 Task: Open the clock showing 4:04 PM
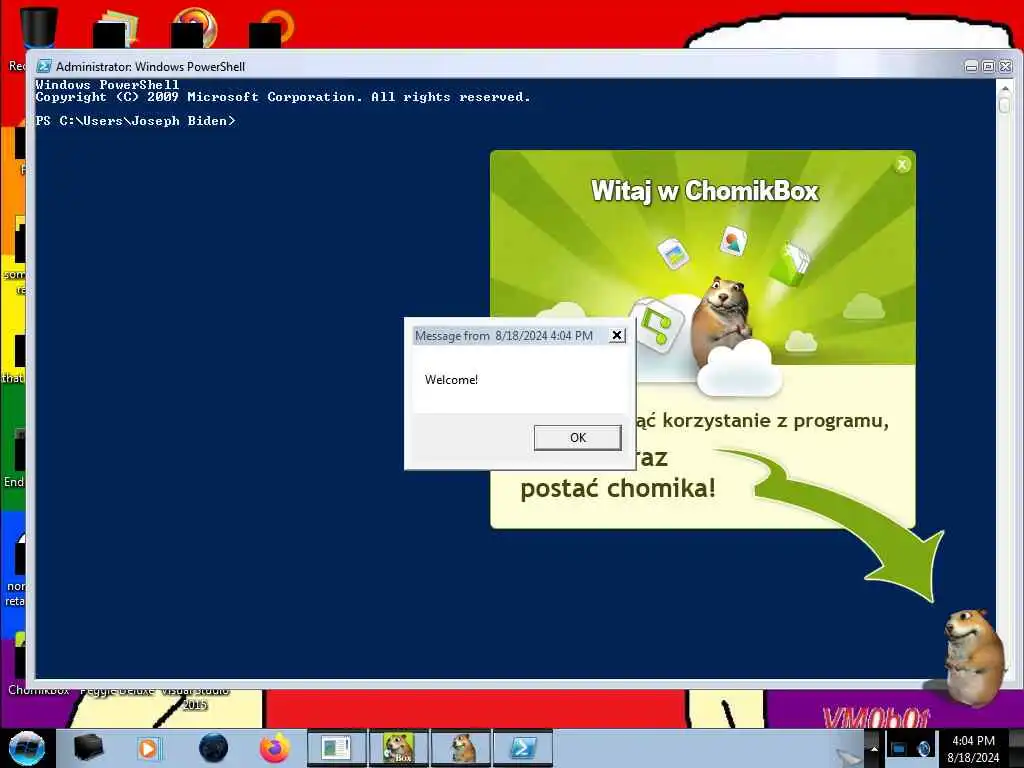click(x=973, y=748)
